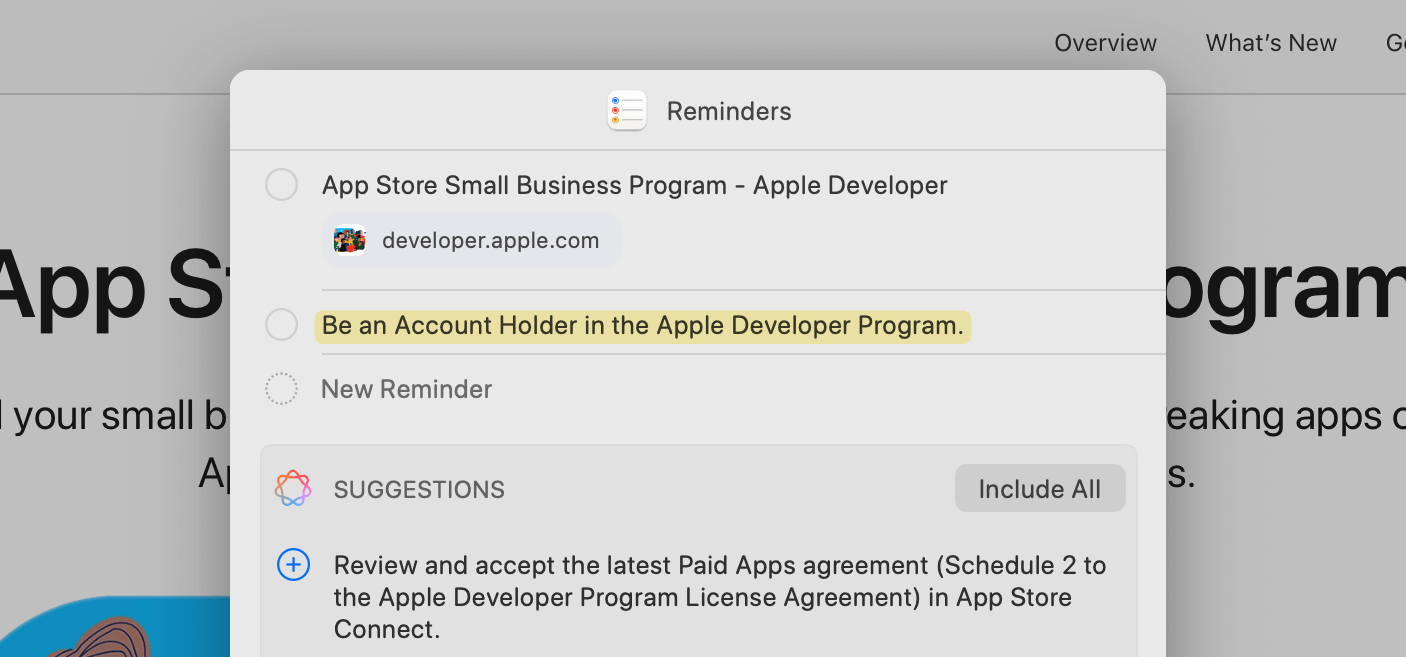
Task: Select the App Store Small Business Program title
Action: (x=634, y=185)
